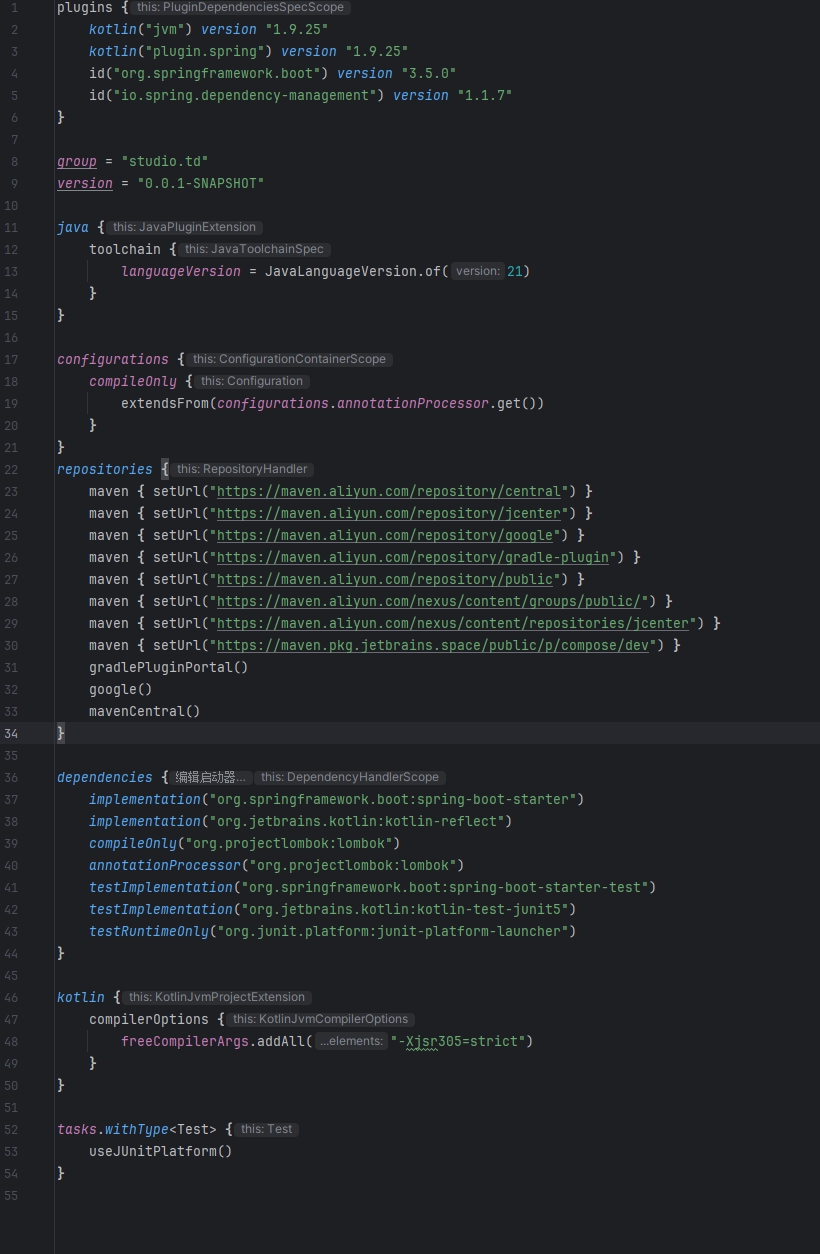
Task: Click the toolchain block keyword
Action: click(125, 249)
